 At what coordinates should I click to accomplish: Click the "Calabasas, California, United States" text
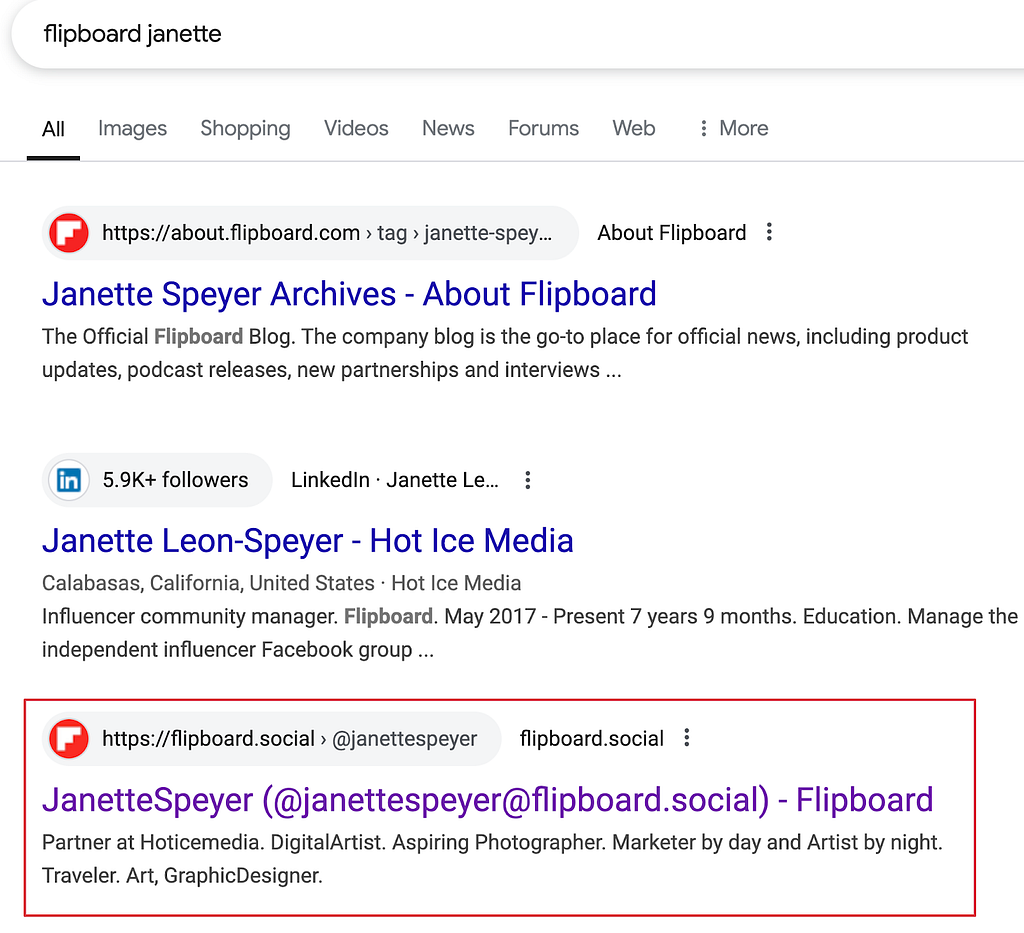point(208,583)
